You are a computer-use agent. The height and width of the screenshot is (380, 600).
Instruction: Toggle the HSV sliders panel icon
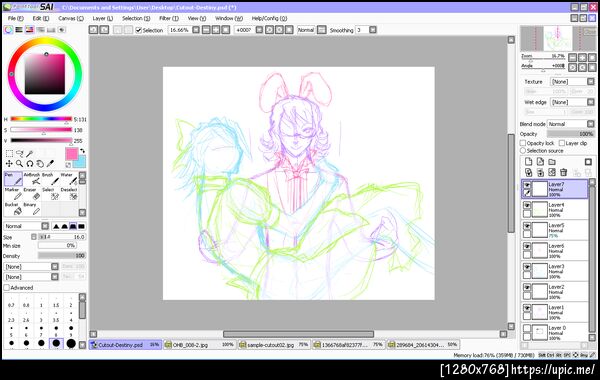(29, 30)
